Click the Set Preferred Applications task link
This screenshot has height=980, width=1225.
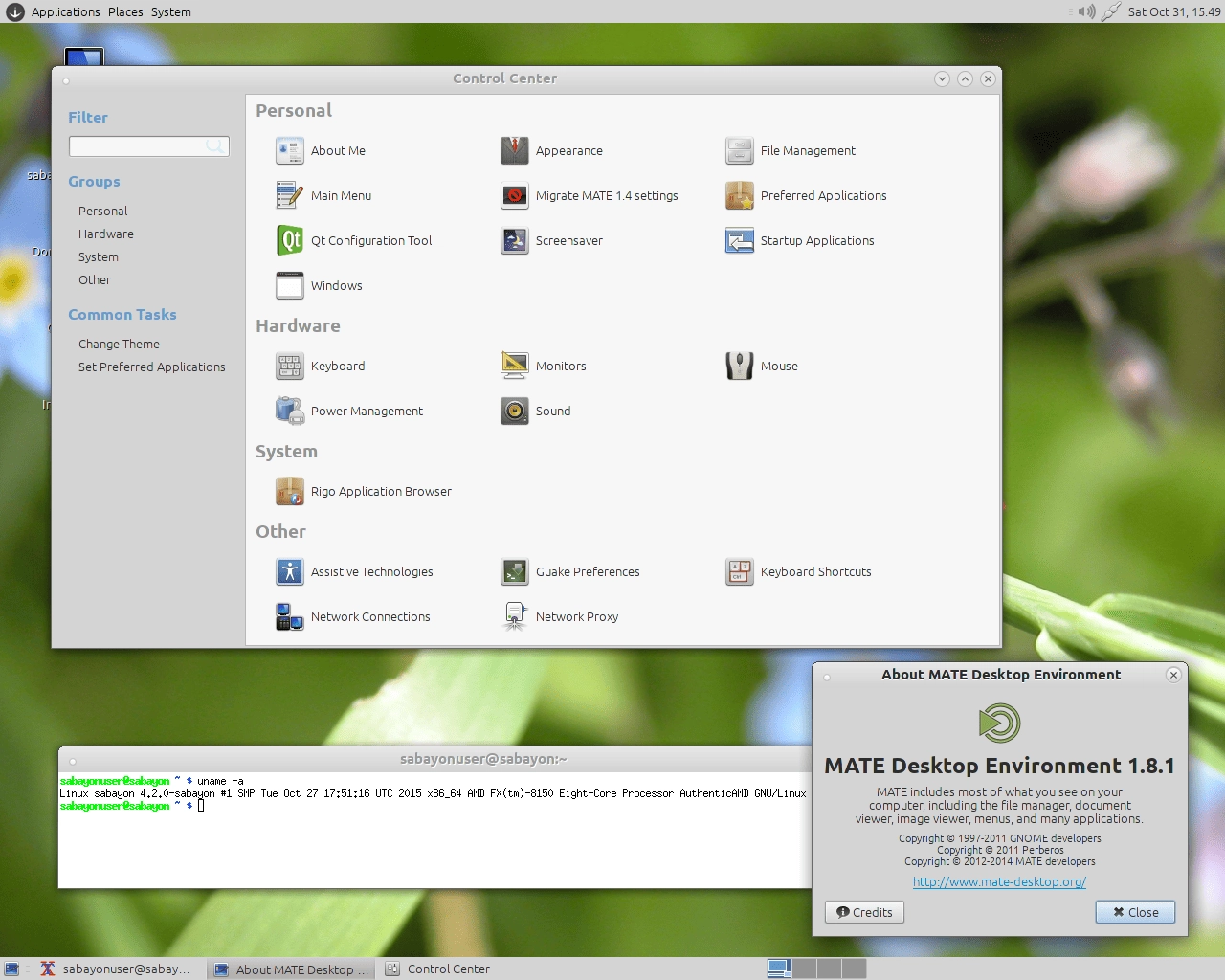(x=152, y=367)
